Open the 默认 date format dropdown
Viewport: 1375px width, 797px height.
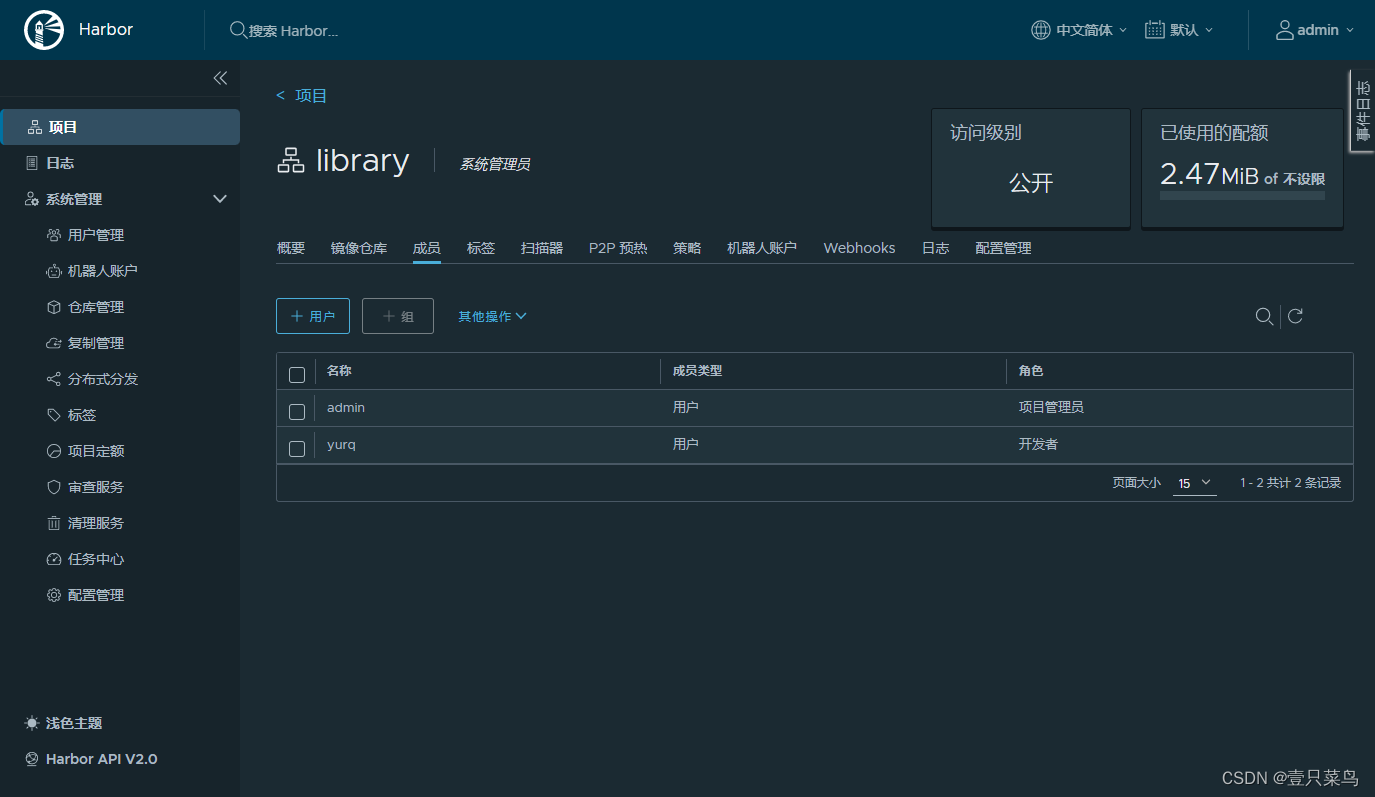click(1180, 30)
